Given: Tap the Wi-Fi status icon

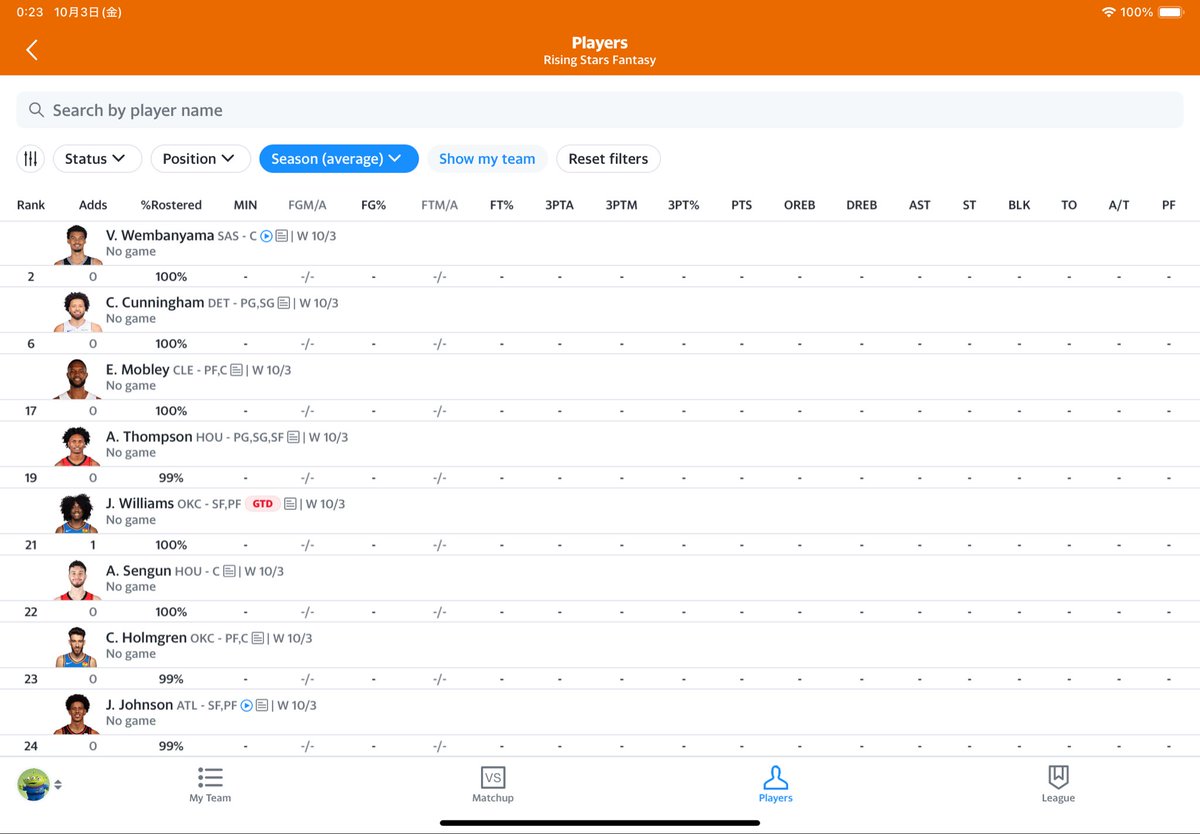Looking at the screenshot, I should (1108, 12).
